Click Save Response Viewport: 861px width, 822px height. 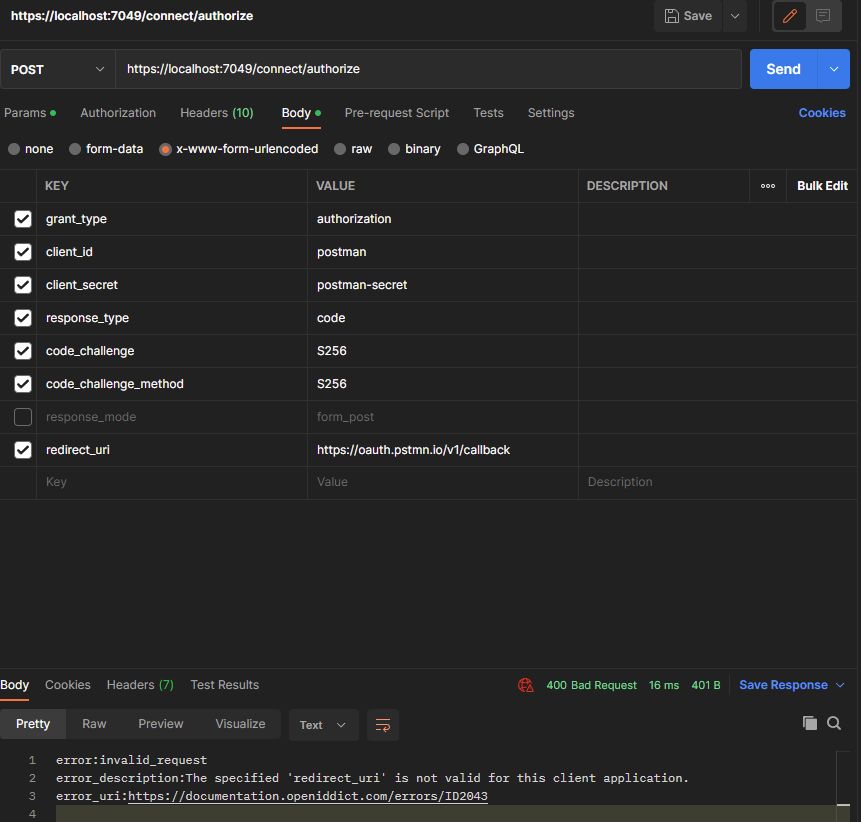click(783, 685)
